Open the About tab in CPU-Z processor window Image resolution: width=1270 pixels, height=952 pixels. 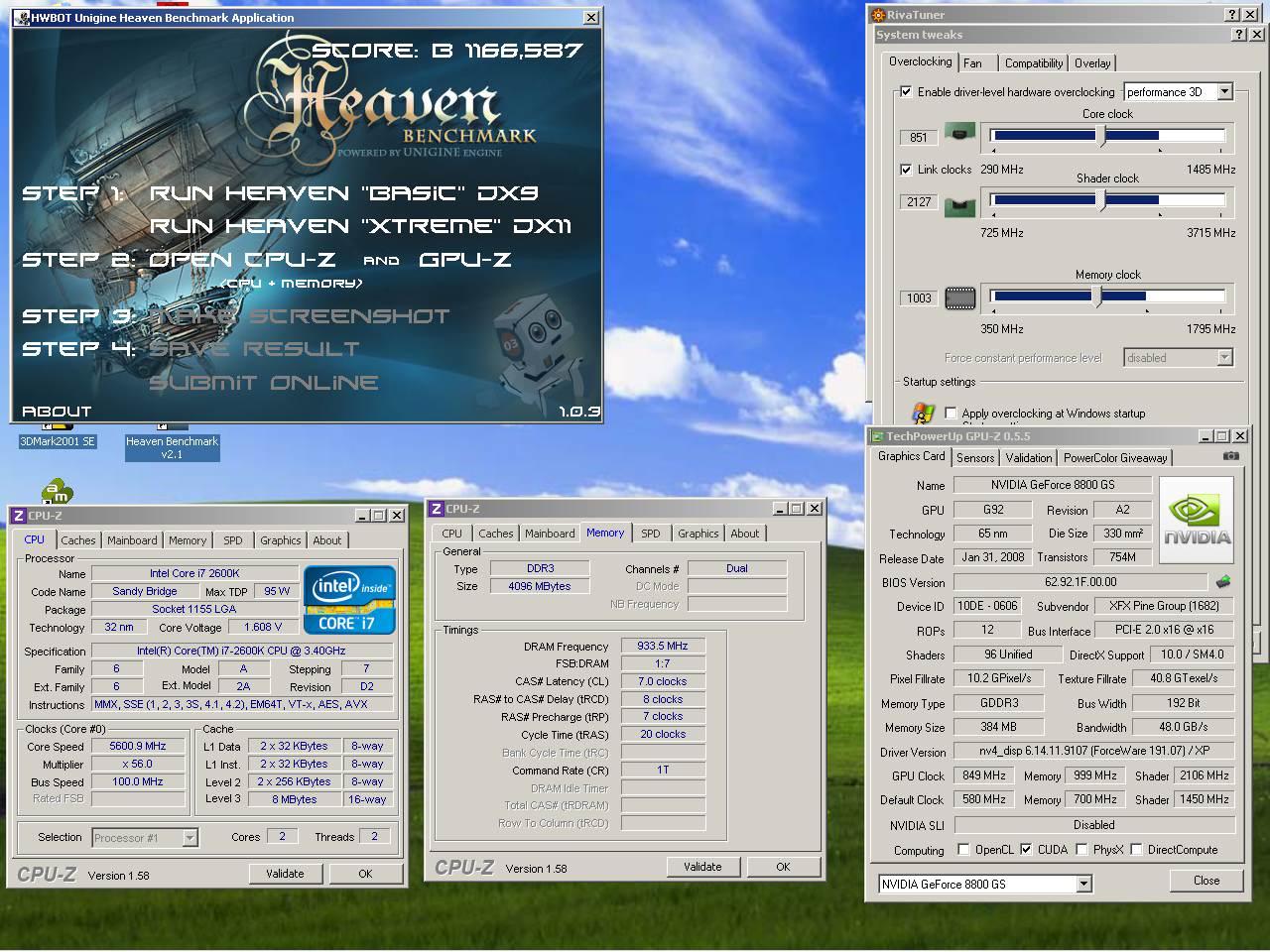[327, 540]
